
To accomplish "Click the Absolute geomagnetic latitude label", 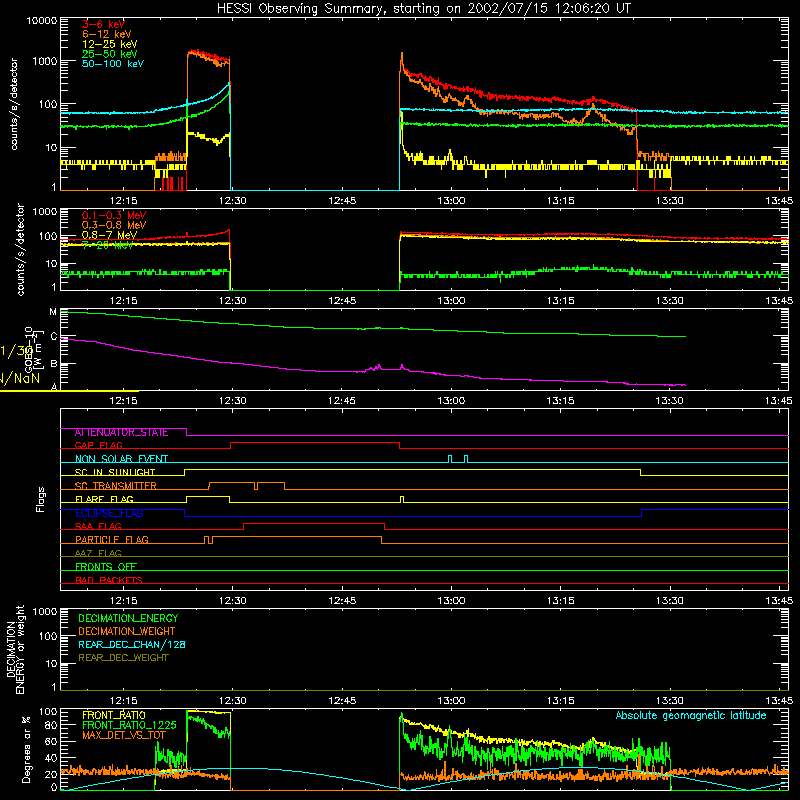I will (x=691, y=716).
